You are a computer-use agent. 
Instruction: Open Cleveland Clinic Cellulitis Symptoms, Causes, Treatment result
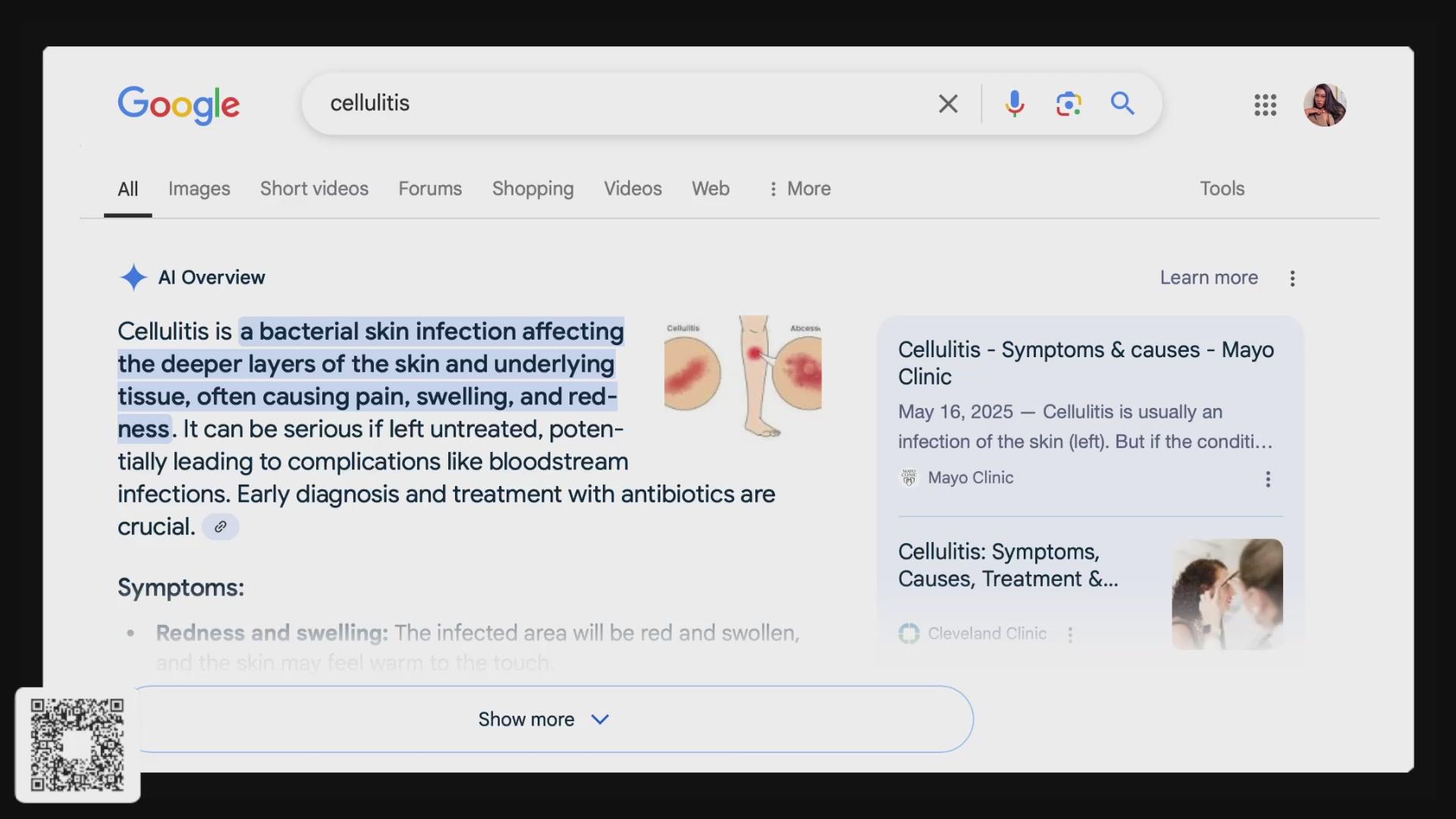pyautogui.click(x=1008, y=565)
